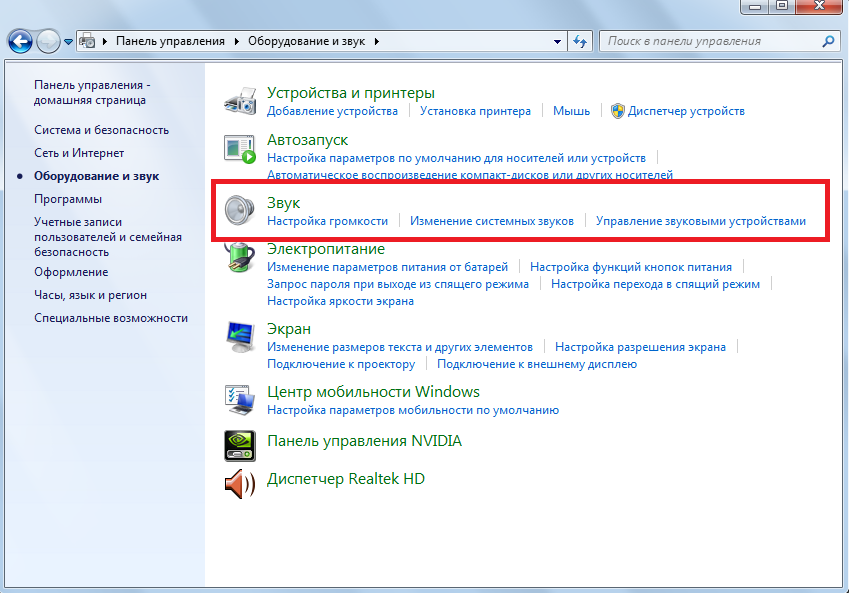The image size is (849, 593).
Task: Open Сеть и Интернет in sidebar
Action: coord(79,153)
